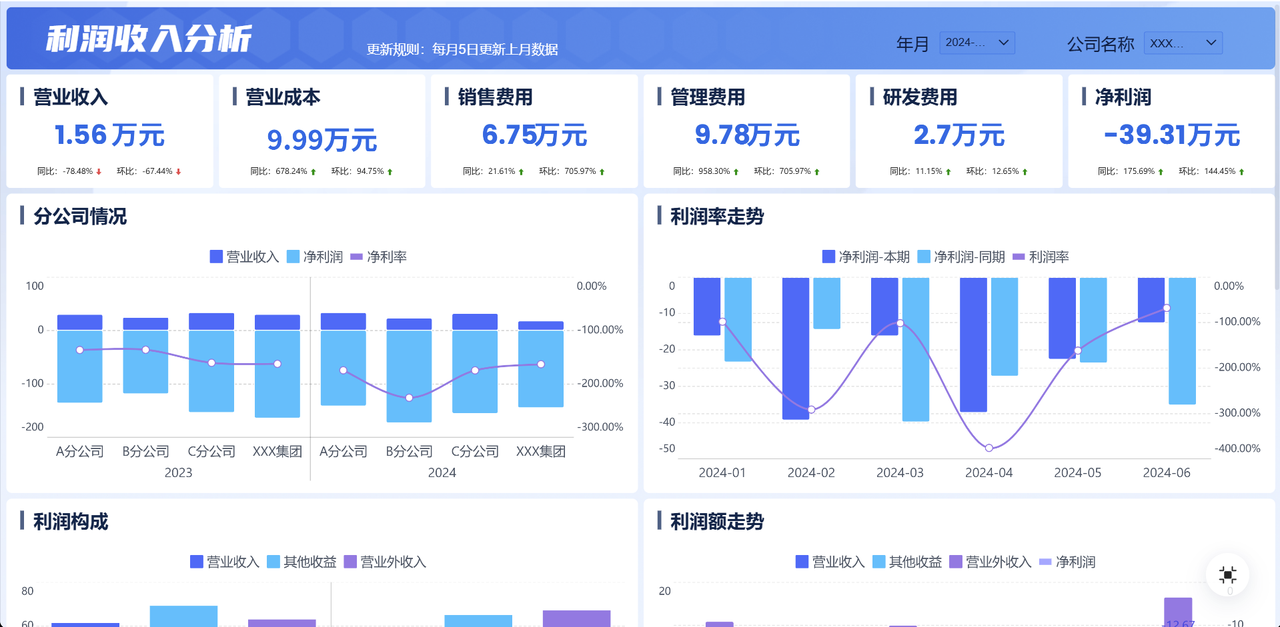
Task: Toggle 其他收益 legend in 利润构成 chart
Action: pos(302,562)
